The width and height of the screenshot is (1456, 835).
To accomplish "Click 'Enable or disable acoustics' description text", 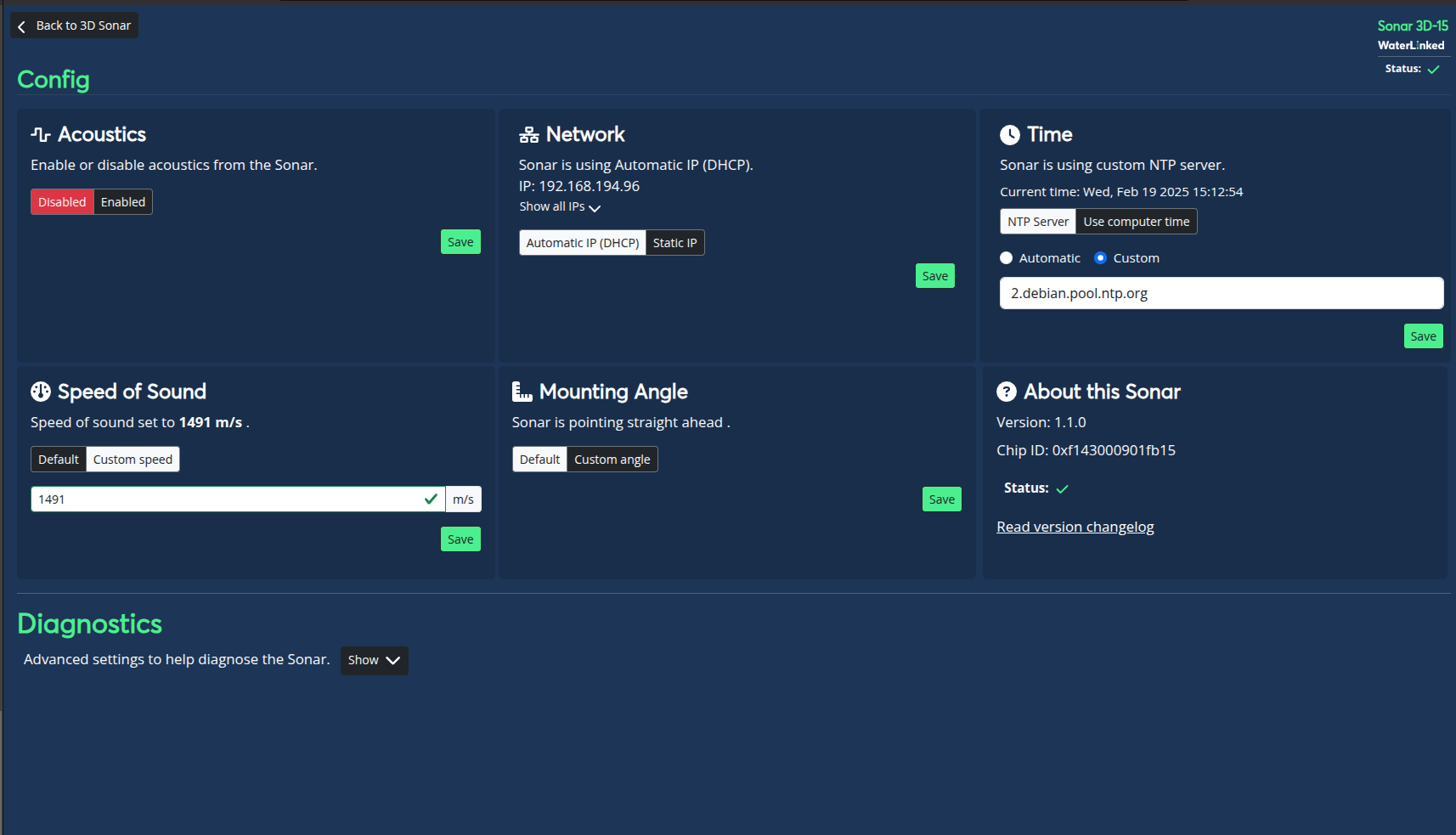I will click(x=174, y=165).
